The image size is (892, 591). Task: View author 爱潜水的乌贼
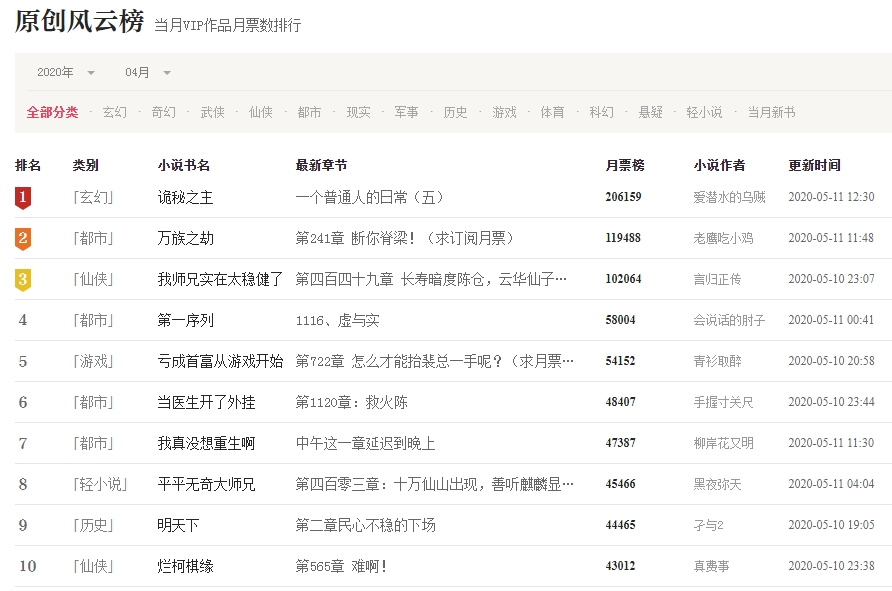pyautogui.click(x=729, y=198)
